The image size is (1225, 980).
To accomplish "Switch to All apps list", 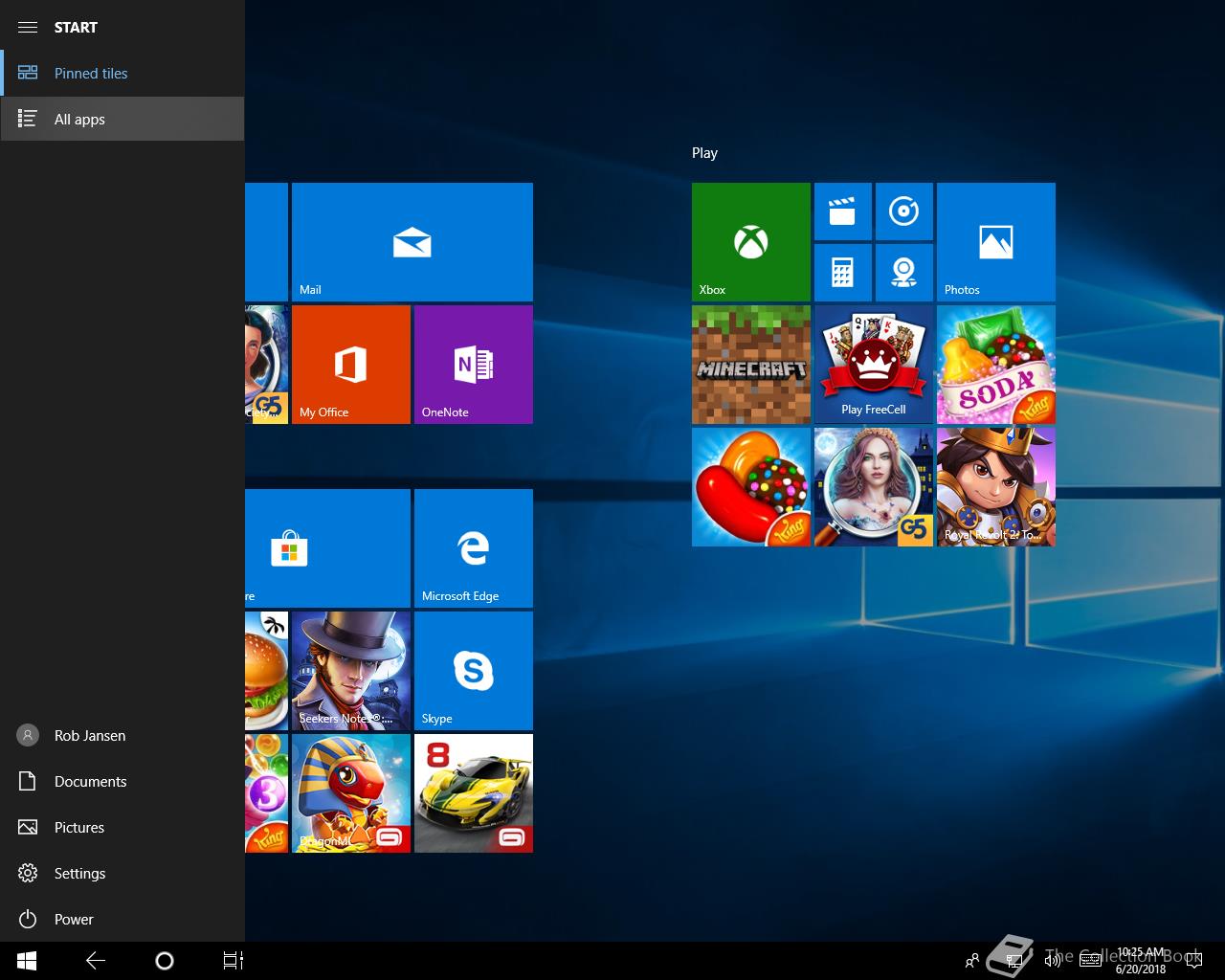I will [122, 119].
